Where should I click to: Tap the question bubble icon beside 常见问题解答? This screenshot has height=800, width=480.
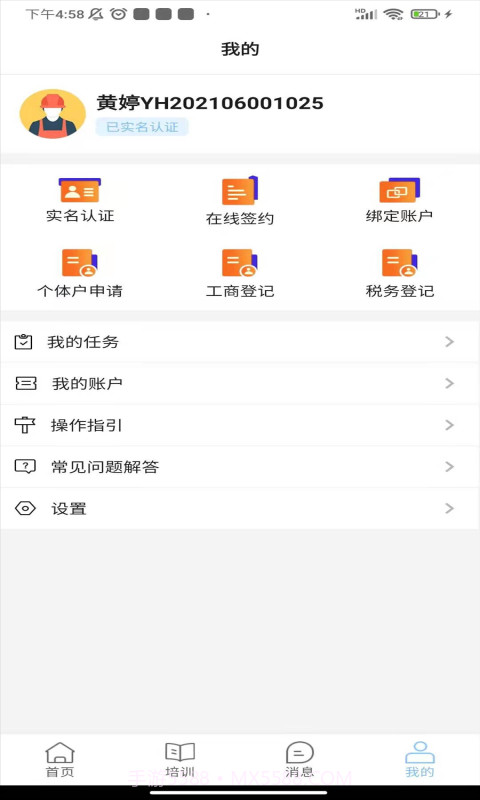point(25,466)
